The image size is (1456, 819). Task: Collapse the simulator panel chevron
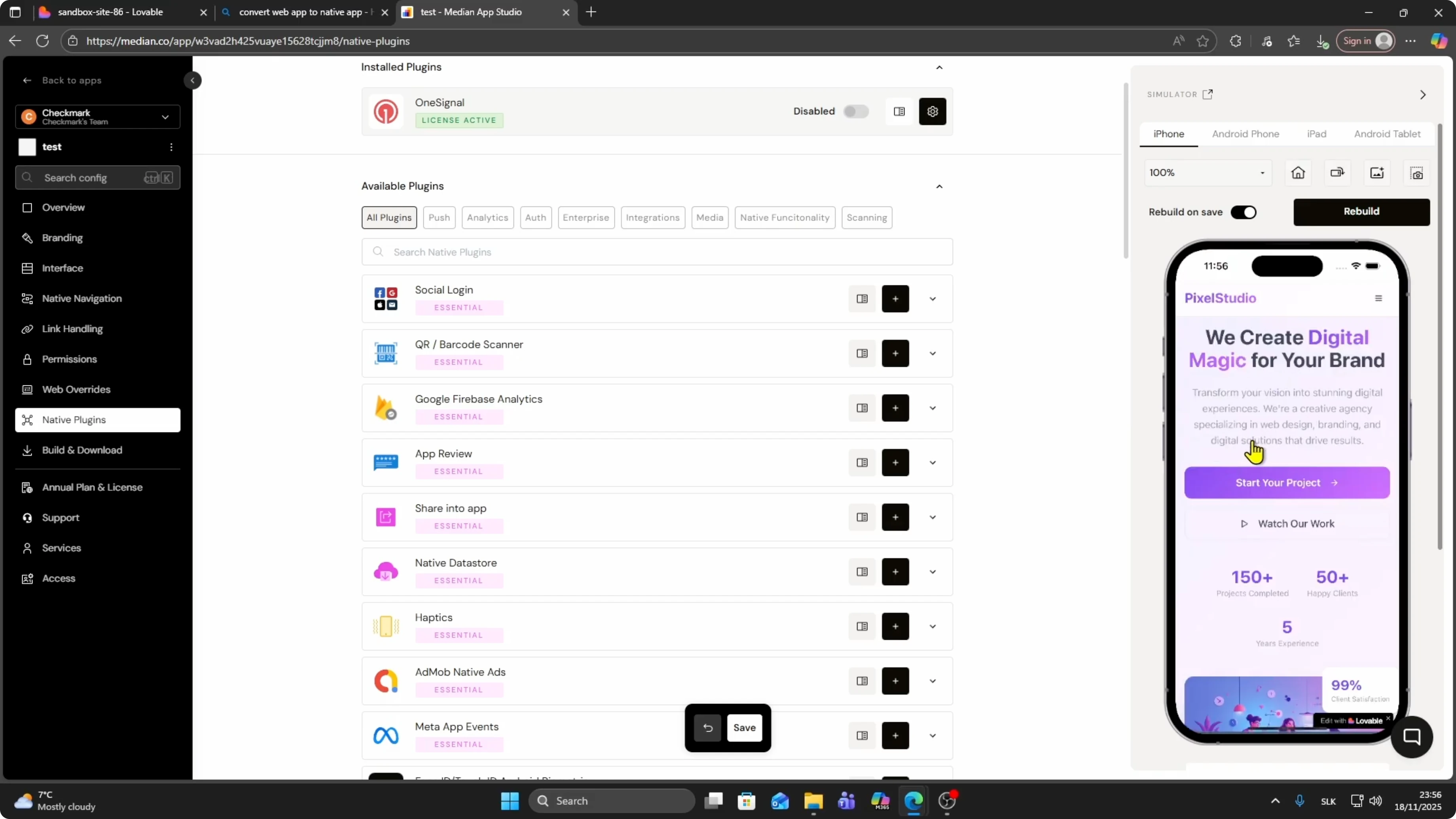pyautogui.click(x=1423, y=95)
